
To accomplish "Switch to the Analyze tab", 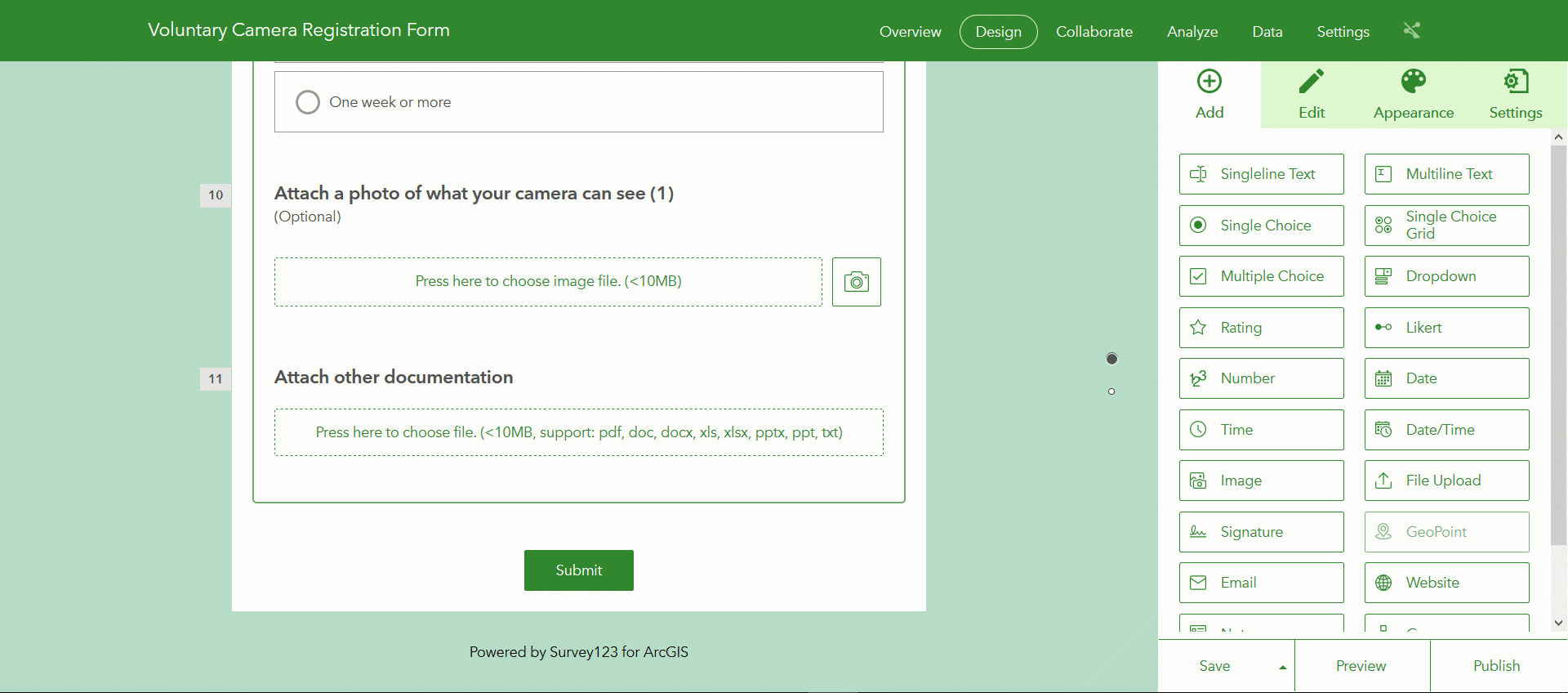I will (1192, 32).
